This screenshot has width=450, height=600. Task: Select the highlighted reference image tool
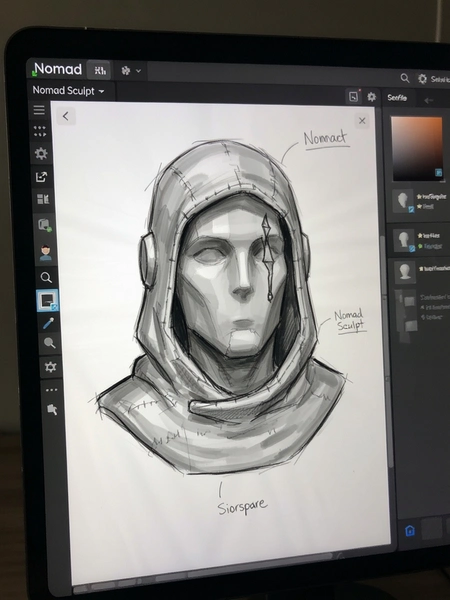48,300
